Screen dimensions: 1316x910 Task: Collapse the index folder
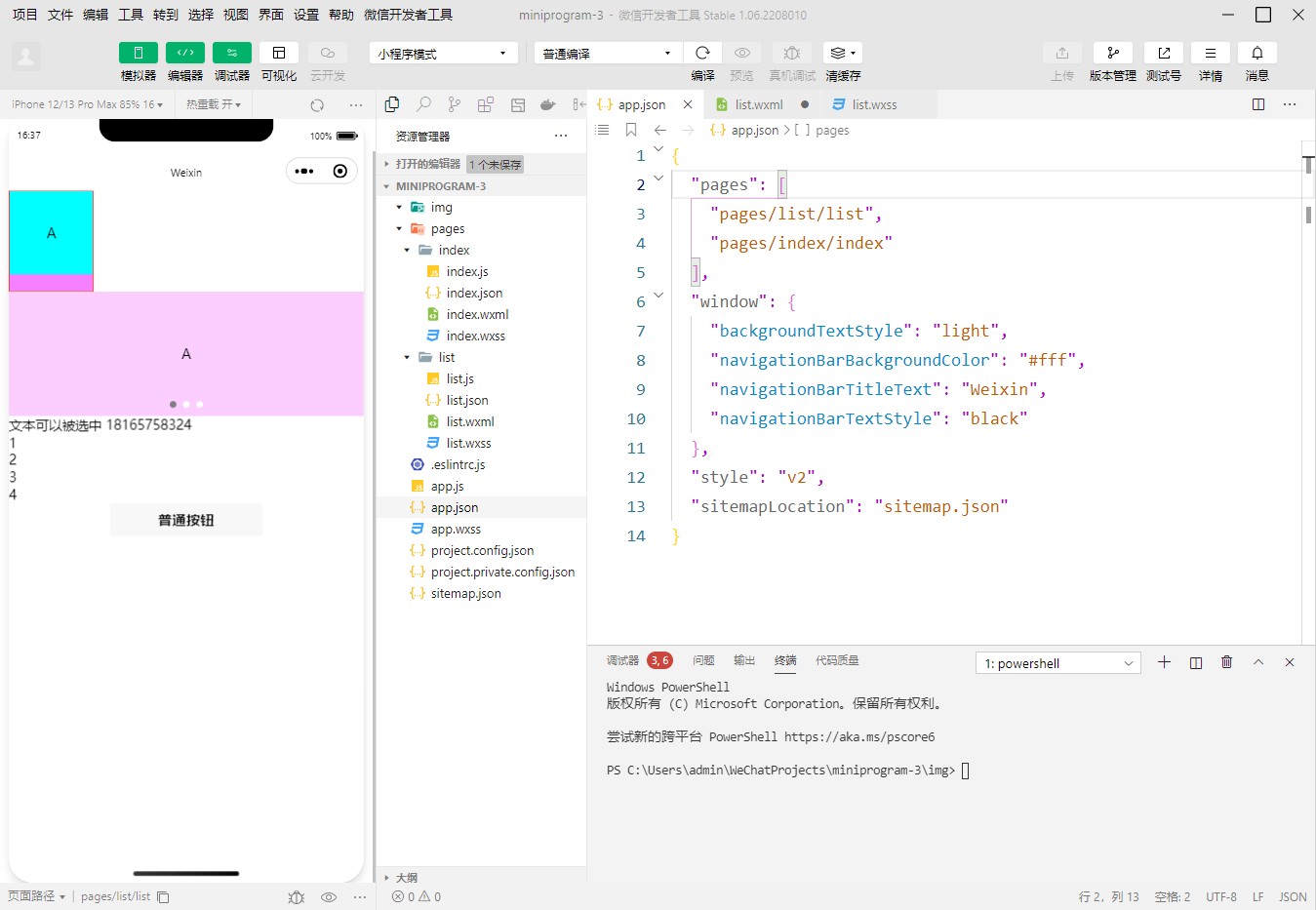click(407, 251)
